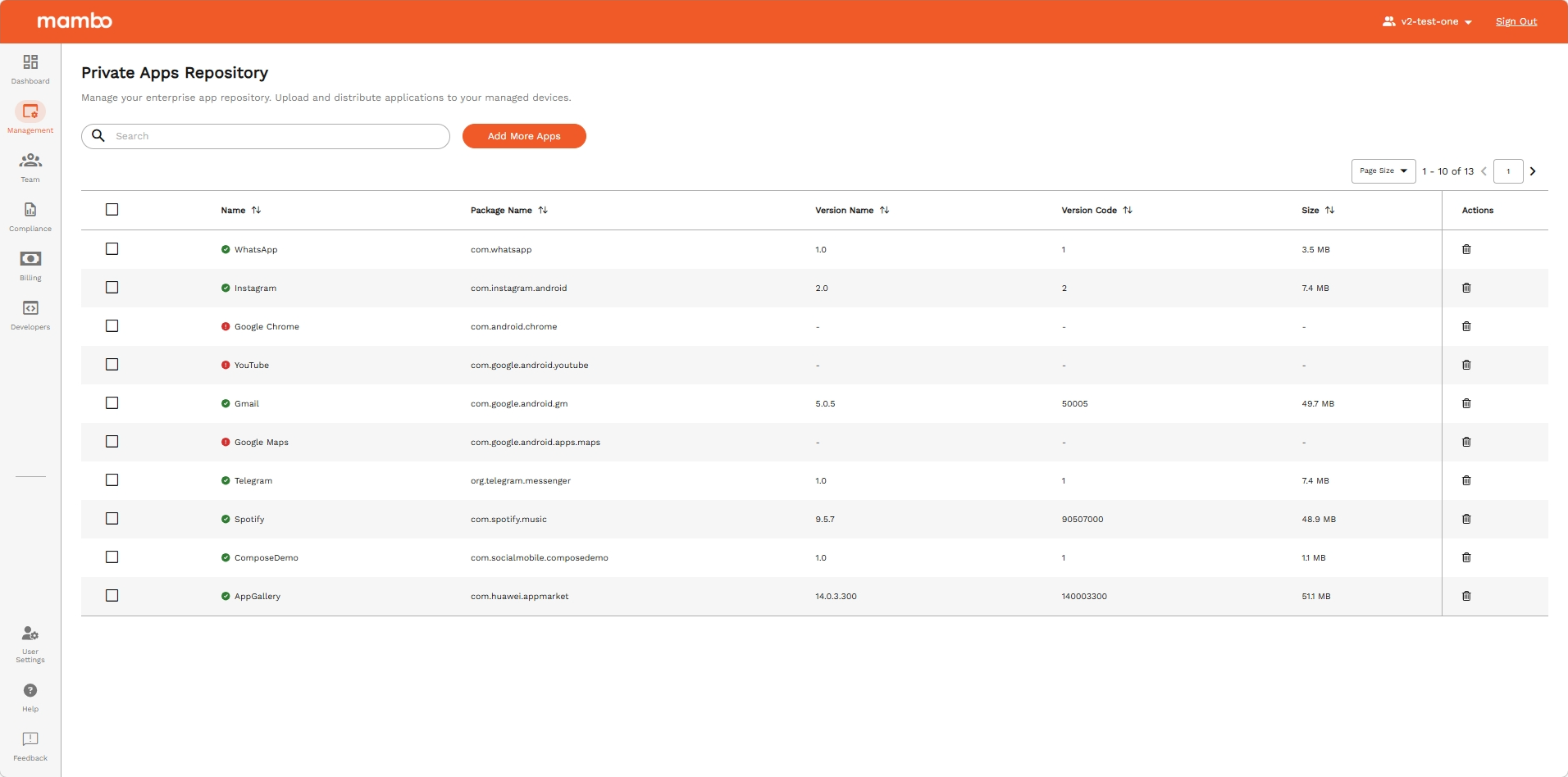1568x777 pixels.
Task: Click the 50005 version code cell
Action: click(x=1074, y=404)
